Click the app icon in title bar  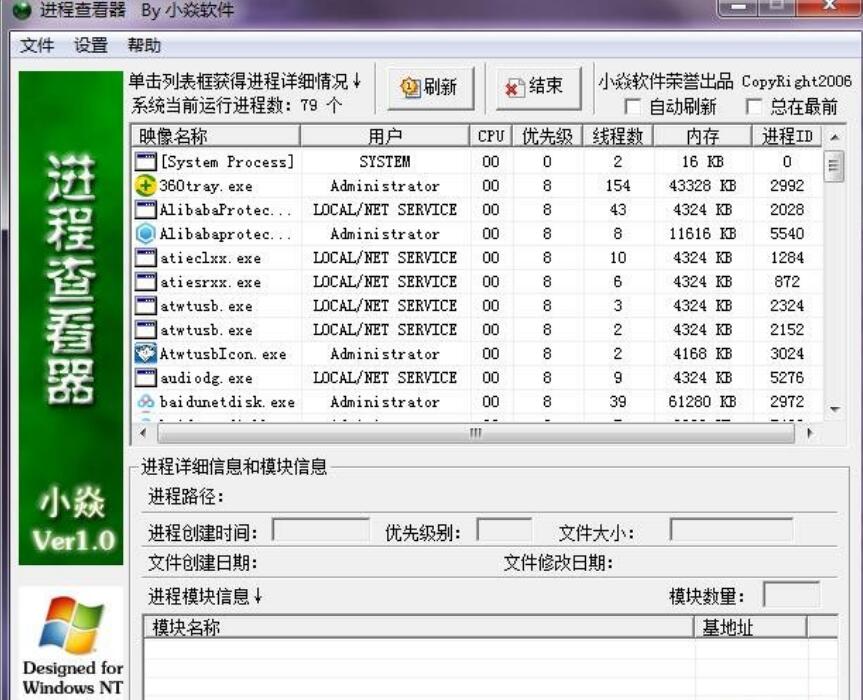coord(22,10)
